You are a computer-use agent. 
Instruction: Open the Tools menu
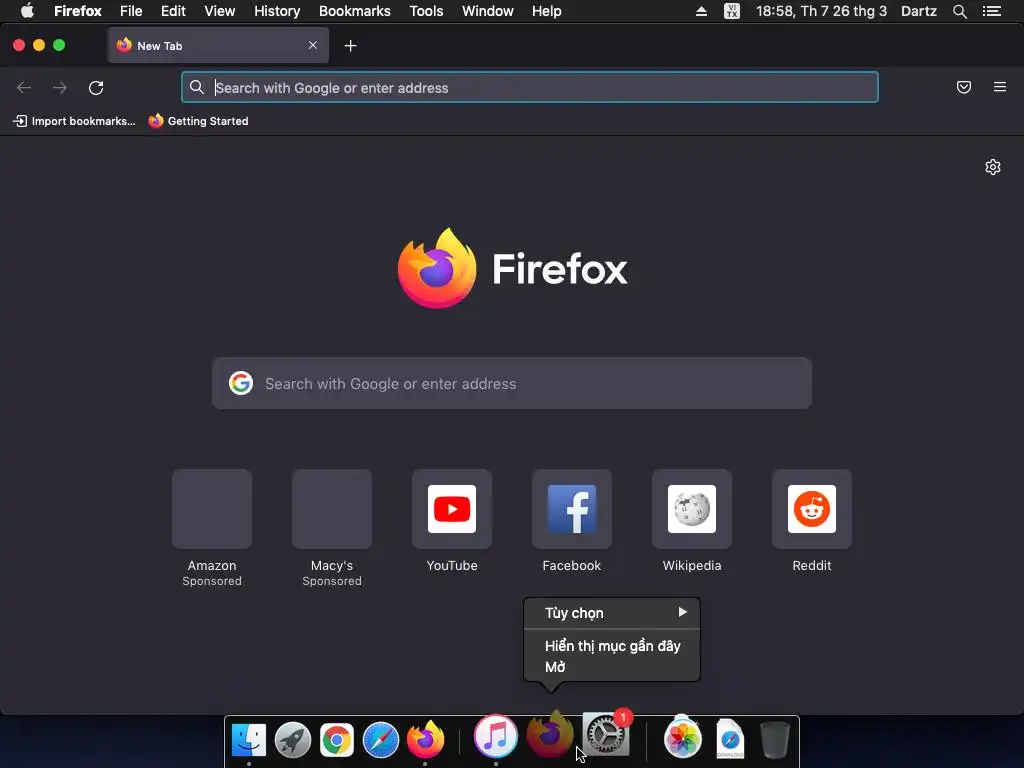pyautogui.click(x=426, y=11)
